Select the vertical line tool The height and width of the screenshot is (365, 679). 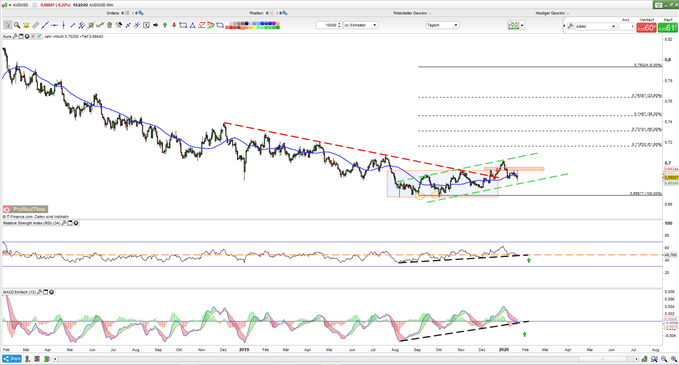[64, 25]
